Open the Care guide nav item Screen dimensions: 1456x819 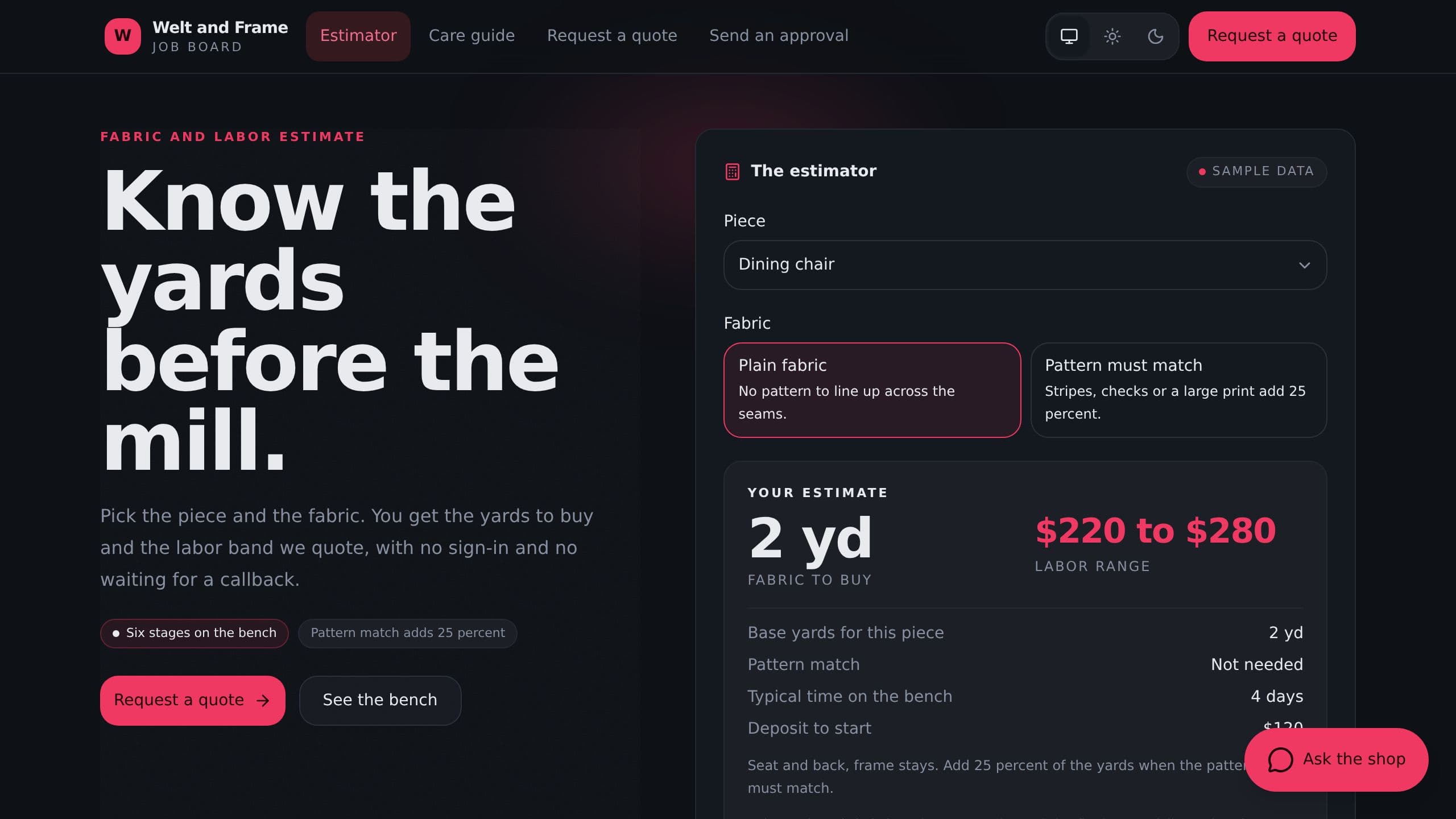(x=471, y=36)
